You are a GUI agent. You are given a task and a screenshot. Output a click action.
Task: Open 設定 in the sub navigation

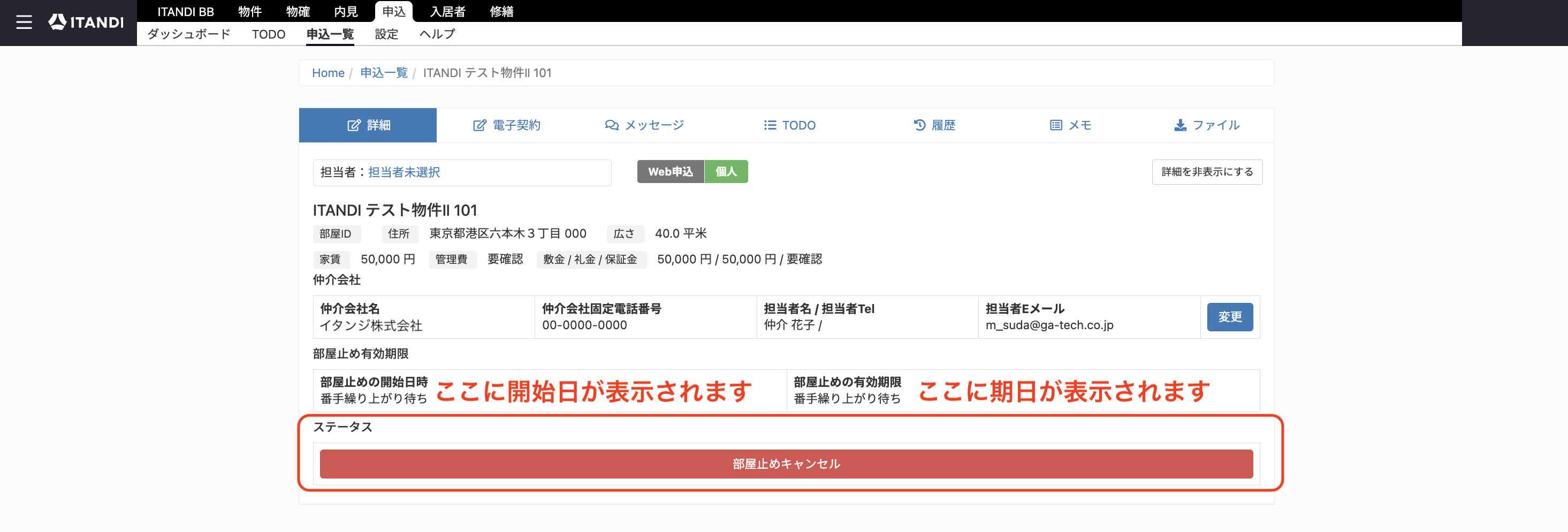[x=386, y=34]
